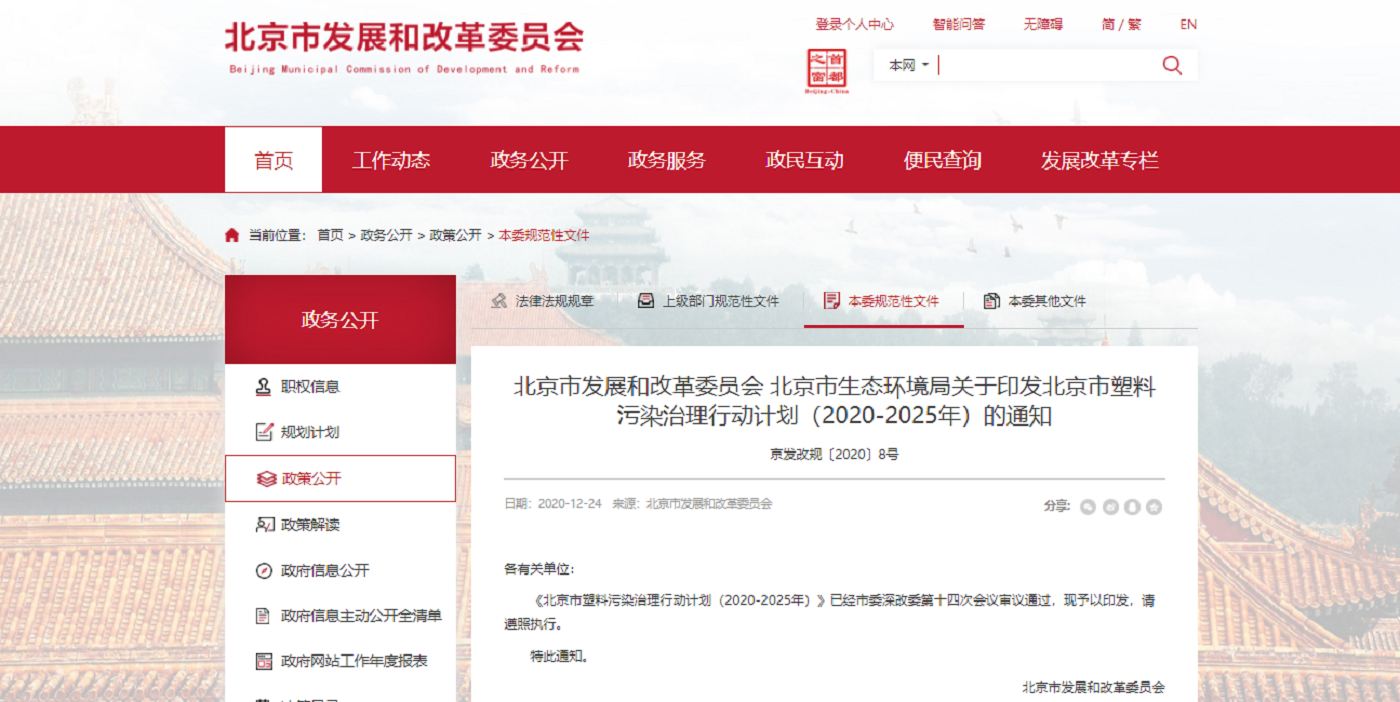This screenshot has width=1400, height=702.
Task: Click the search magnifier icon
Action: click(x=1171, y=64)
